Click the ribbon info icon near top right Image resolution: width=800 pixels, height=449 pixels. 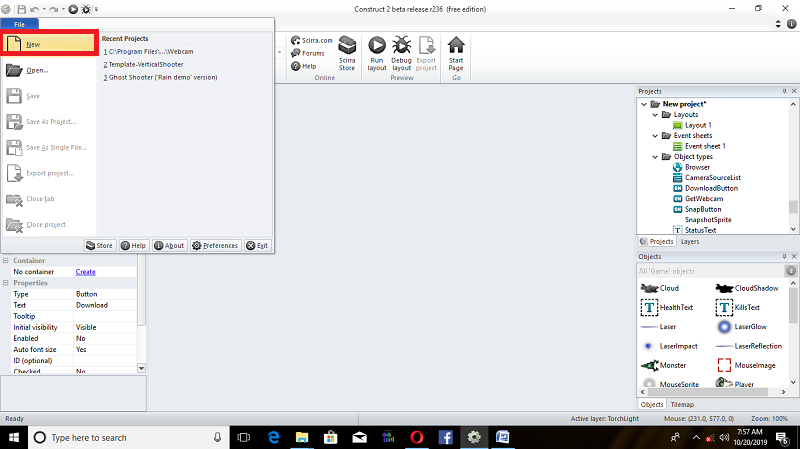tap(791, 23)
